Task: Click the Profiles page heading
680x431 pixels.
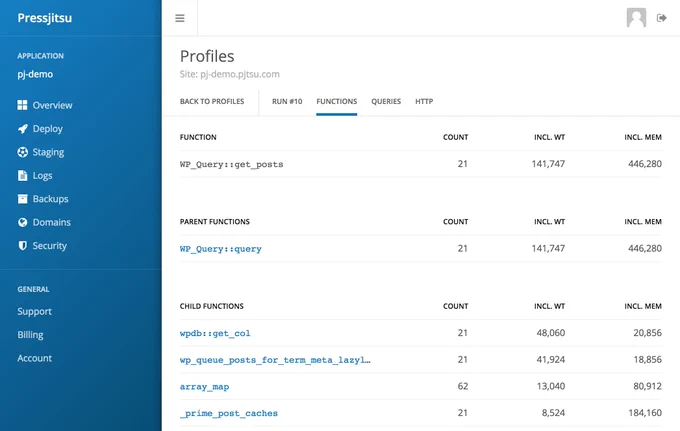Action: [207, 56]
